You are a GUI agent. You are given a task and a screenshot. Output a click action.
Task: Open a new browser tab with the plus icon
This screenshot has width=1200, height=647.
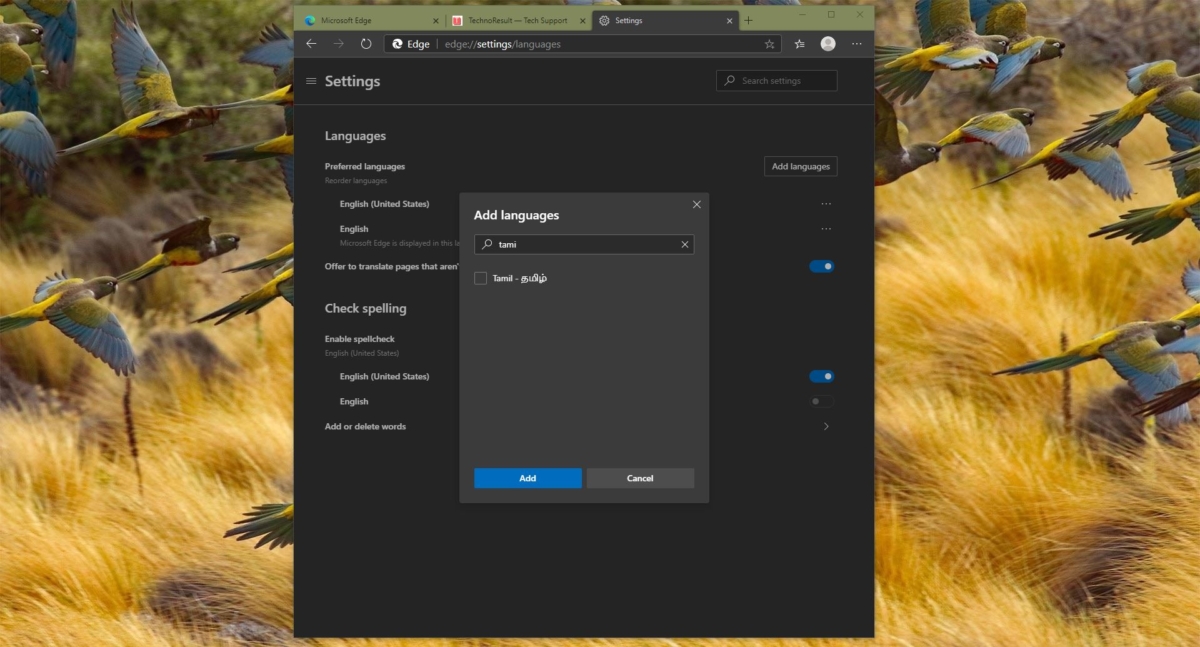(748, 19)
